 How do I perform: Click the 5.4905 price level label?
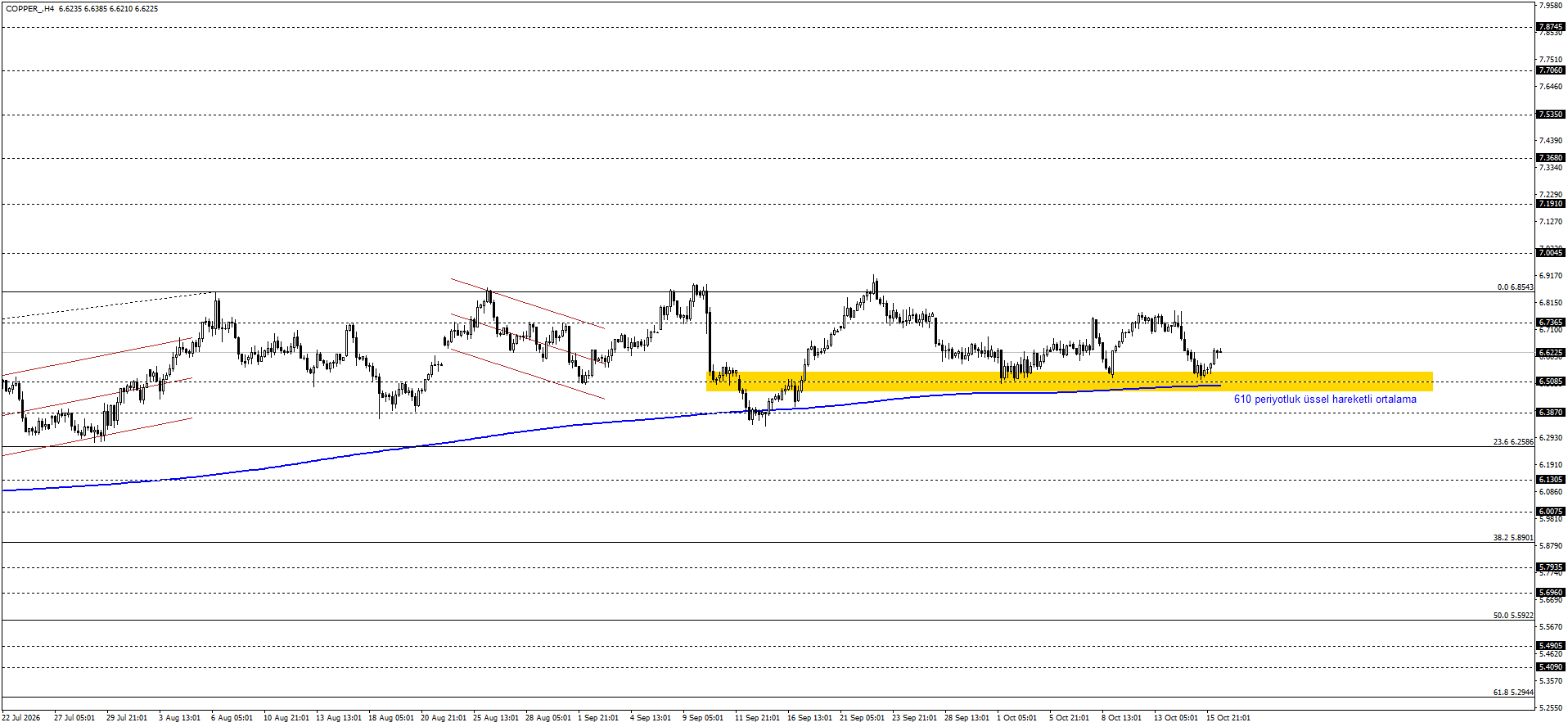click(x=1551, y=646)
